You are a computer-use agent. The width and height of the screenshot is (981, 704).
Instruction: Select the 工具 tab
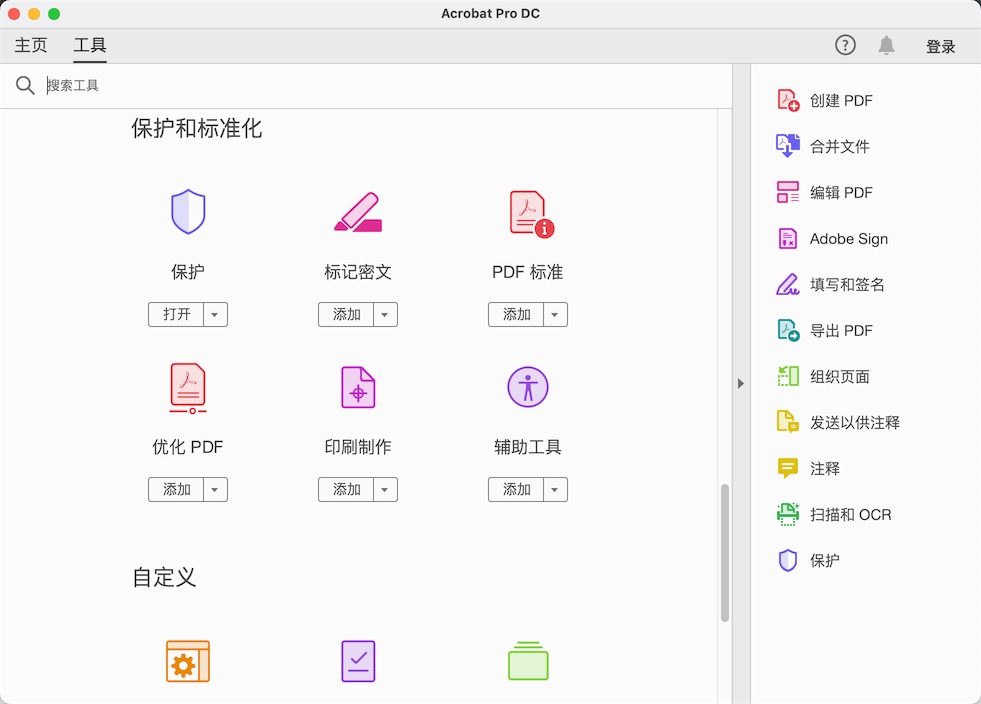point(90,45)
